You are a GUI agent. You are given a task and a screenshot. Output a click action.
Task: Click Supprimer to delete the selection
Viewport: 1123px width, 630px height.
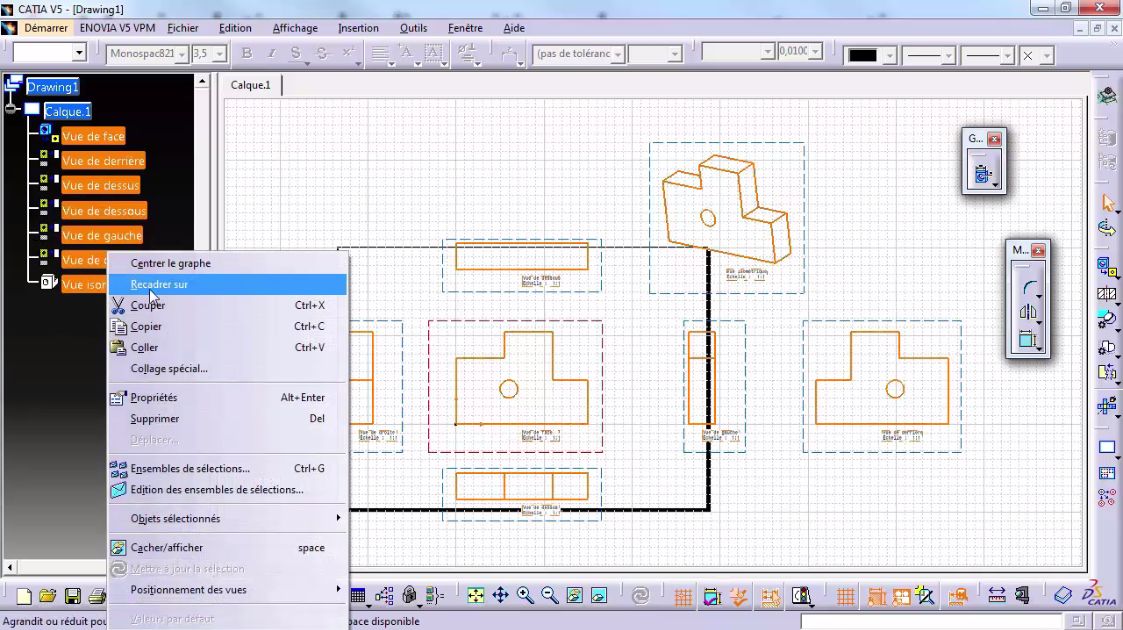point(154,418)
